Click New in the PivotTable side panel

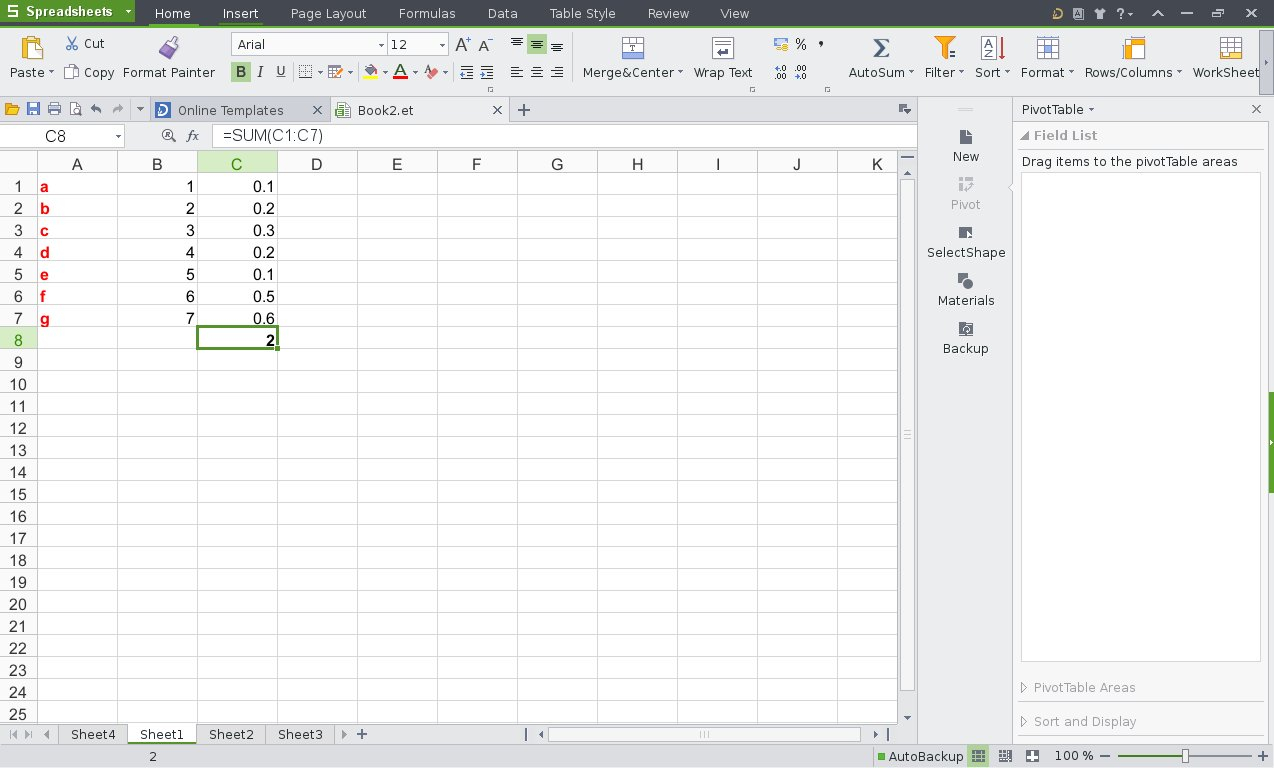coord(966,146)
